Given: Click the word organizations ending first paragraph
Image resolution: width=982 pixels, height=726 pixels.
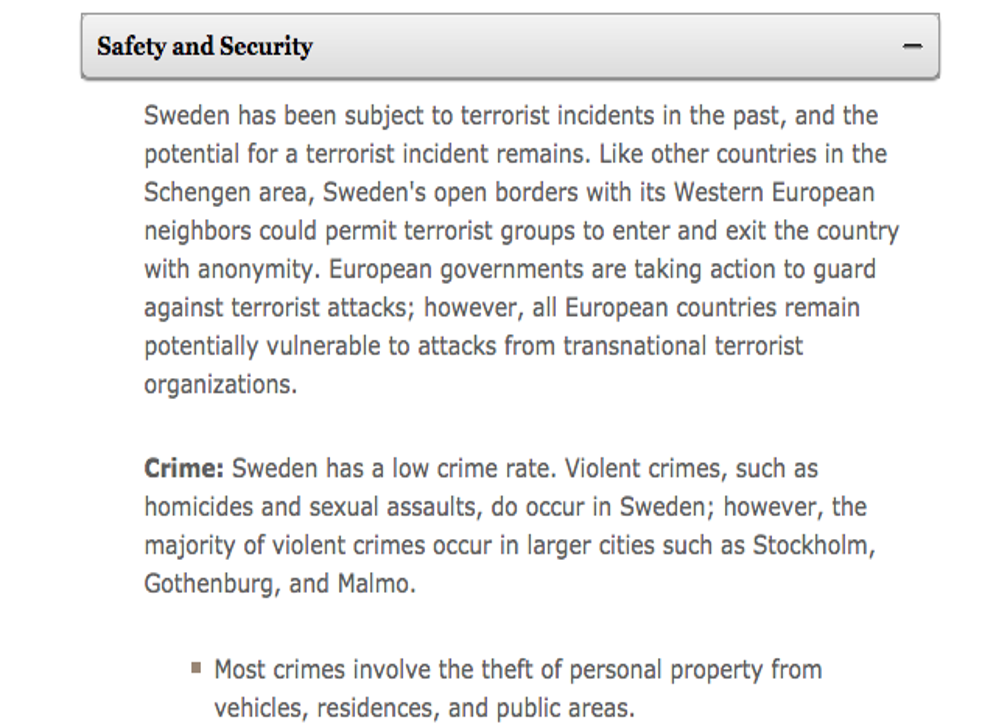Looking at the screenshot, I should [220, 385].
